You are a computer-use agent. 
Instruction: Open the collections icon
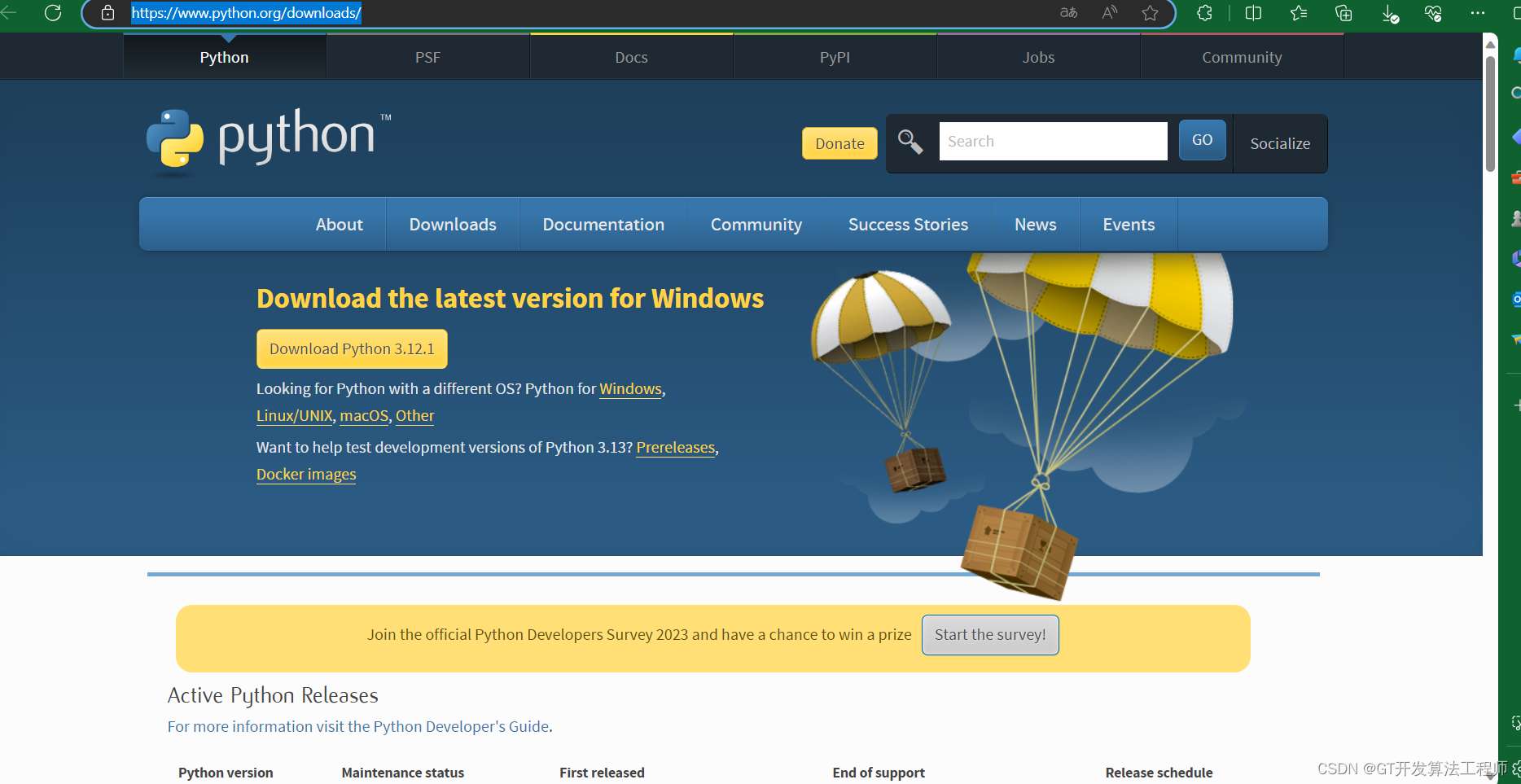click(x=1343, y=13)
